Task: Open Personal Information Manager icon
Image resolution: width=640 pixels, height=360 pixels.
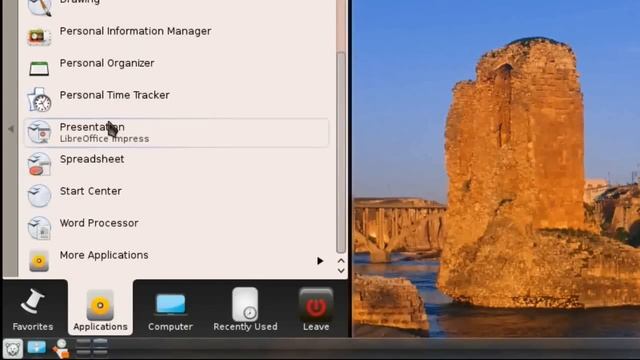Action: click(39, 37)
